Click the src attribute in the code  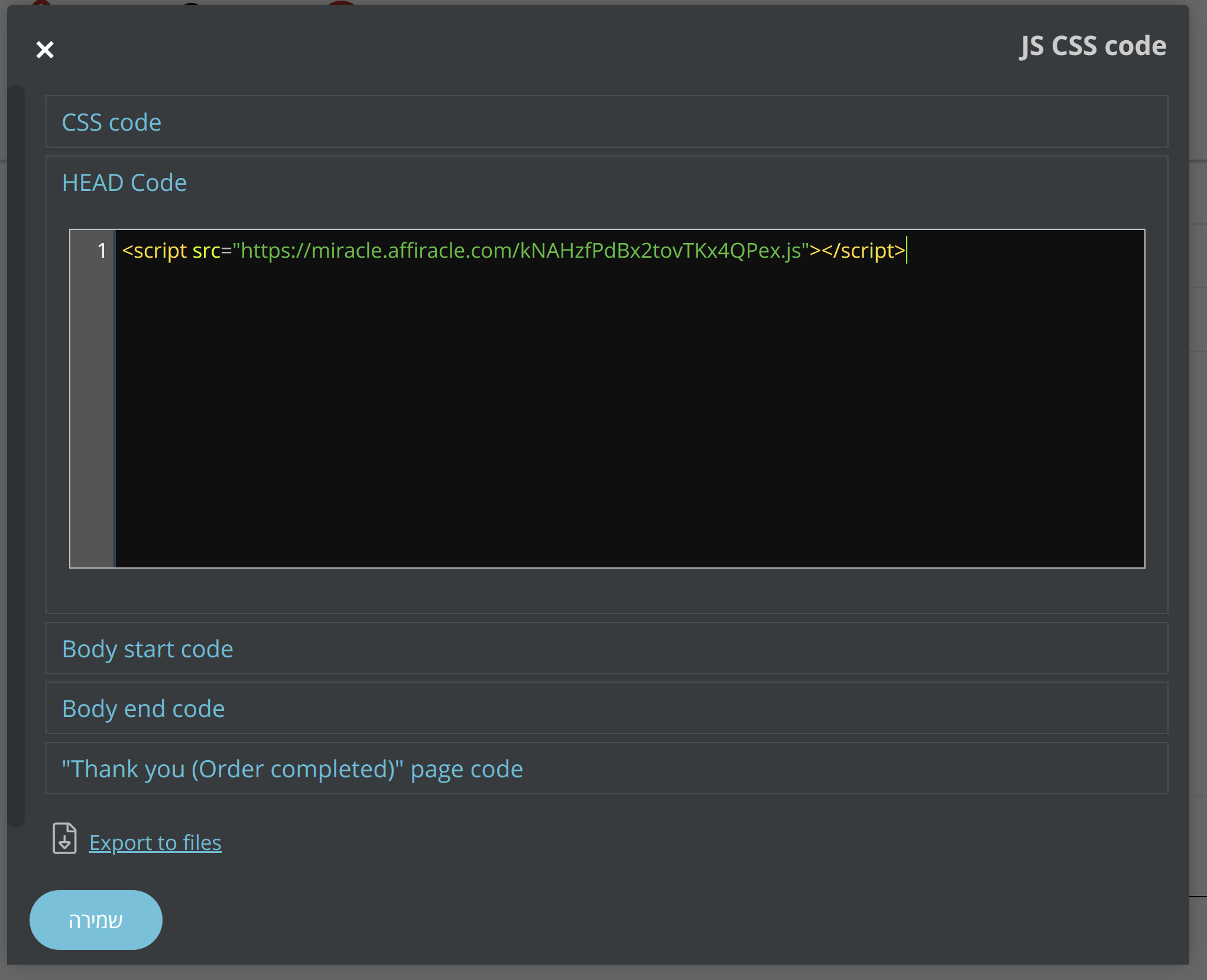click(206, 251)
